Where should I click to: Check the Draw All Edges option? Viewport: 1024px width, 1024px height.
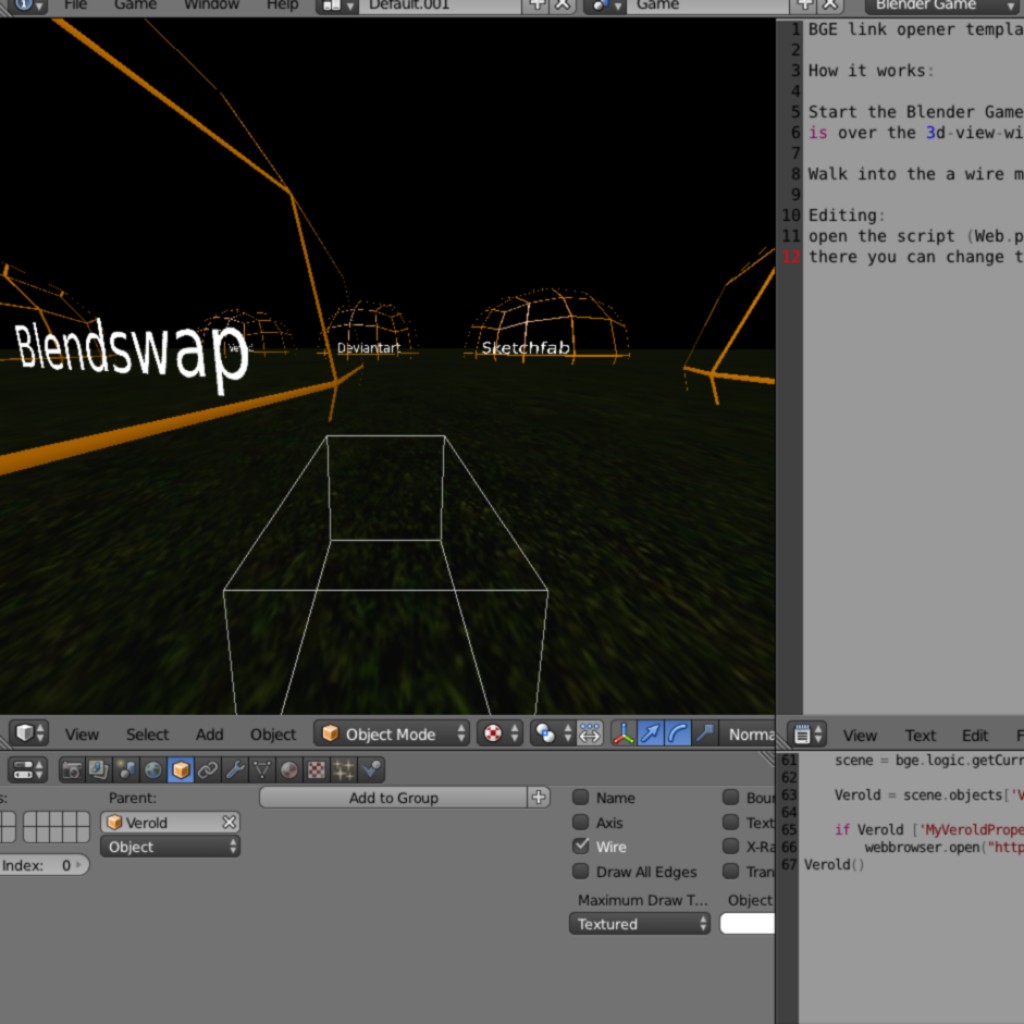tap(580, 871)
